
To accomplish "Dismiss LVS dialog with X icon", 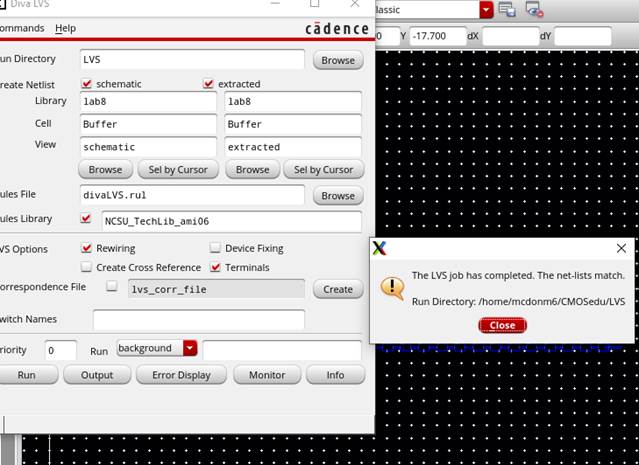I will 621,248.
